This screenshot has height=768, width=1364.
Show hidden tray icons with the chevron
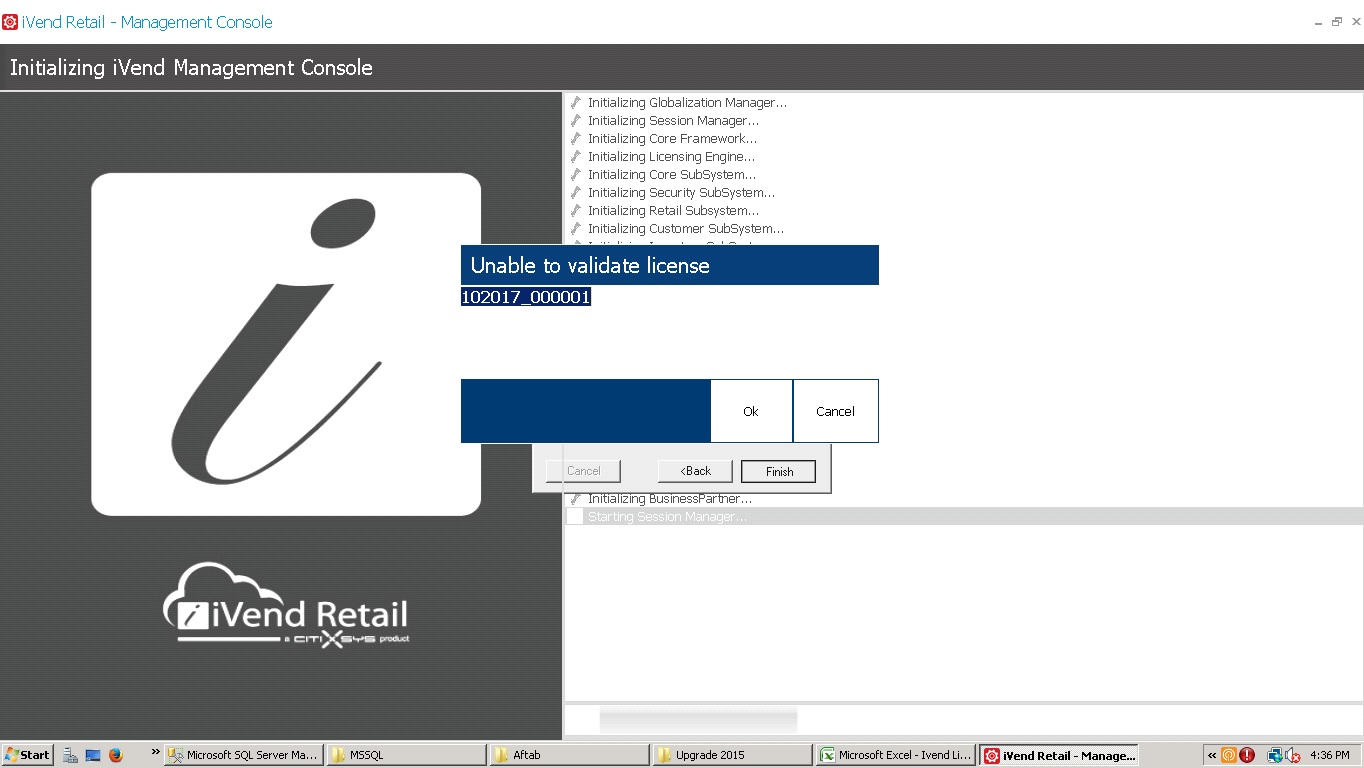point(1212,755)
